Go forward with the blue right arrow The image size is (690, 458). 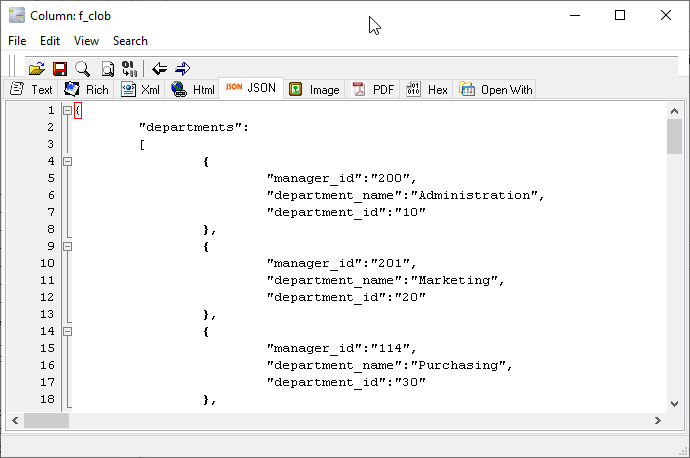click(x=182, y=68)
